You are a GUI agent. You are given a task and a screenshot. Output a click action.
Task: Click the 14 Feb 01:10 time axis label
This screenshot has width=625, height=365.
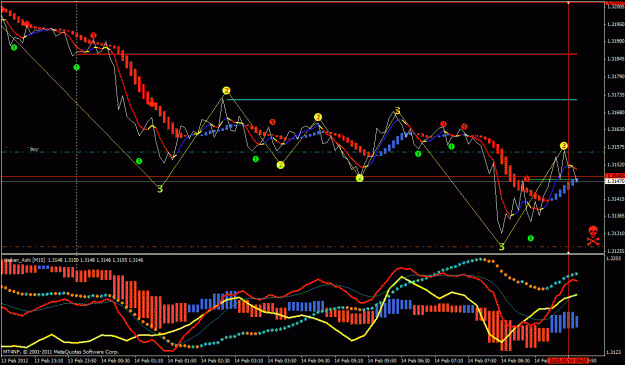pos(149,361)
